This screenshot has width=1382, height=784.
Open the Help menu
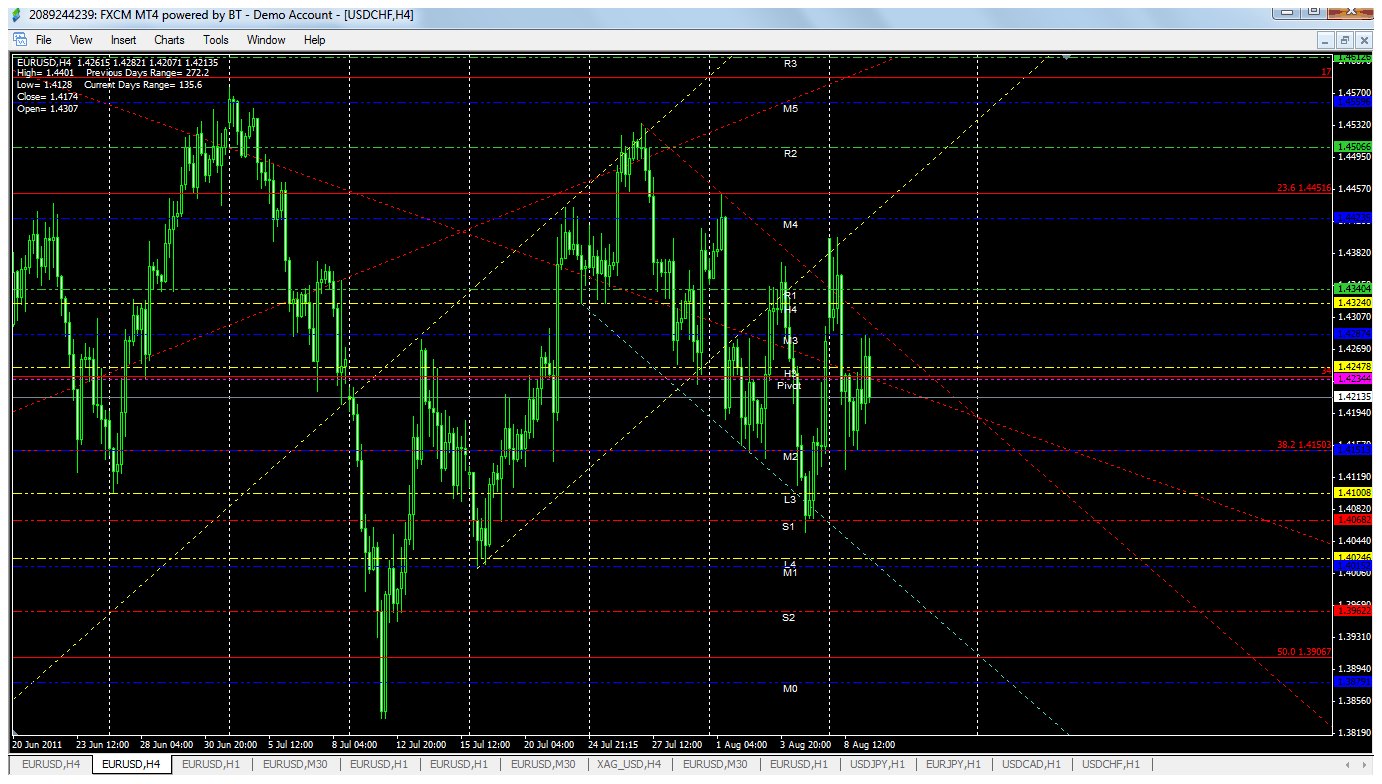pos(315,40)
